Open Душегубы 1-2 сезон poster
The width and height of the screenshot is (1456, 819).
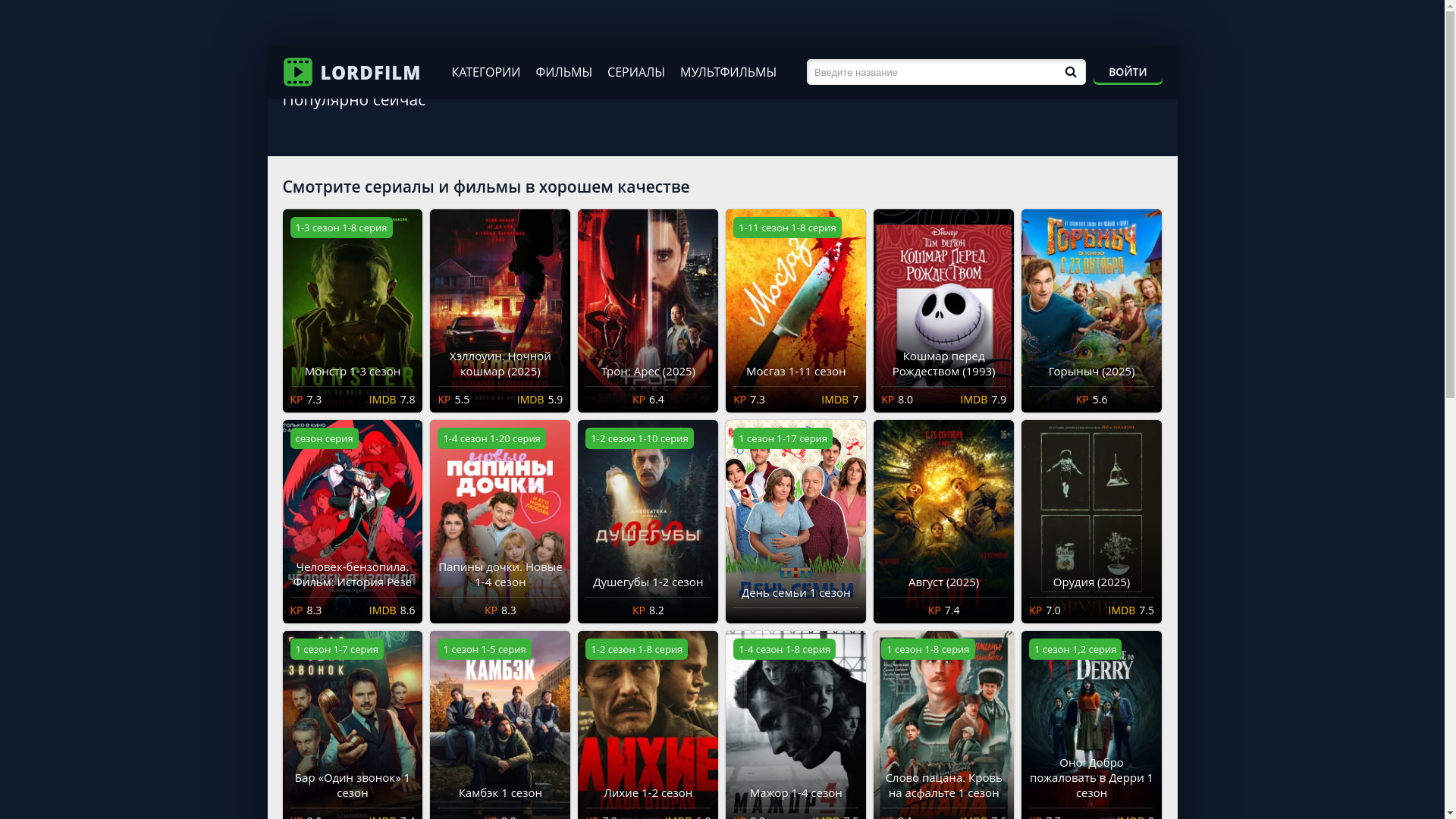coord(648,521)
